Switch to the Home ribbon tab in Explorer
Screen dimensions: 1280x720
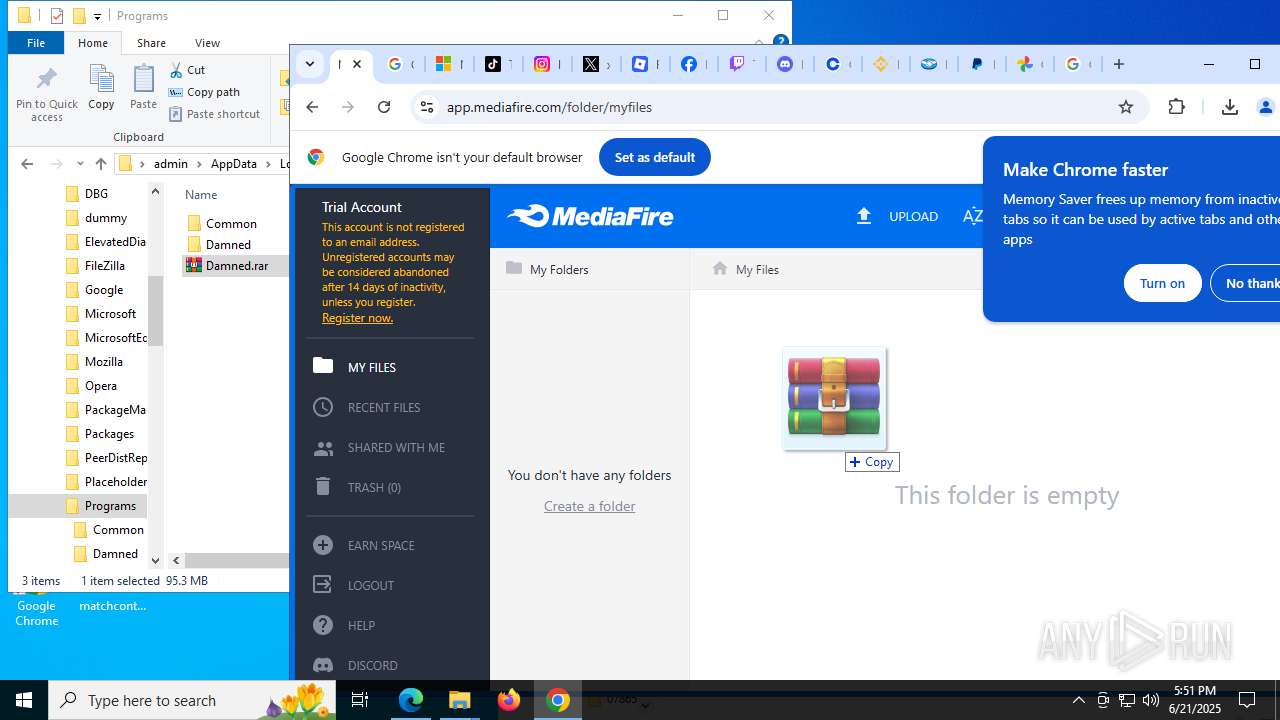click(x=93, y=43)
